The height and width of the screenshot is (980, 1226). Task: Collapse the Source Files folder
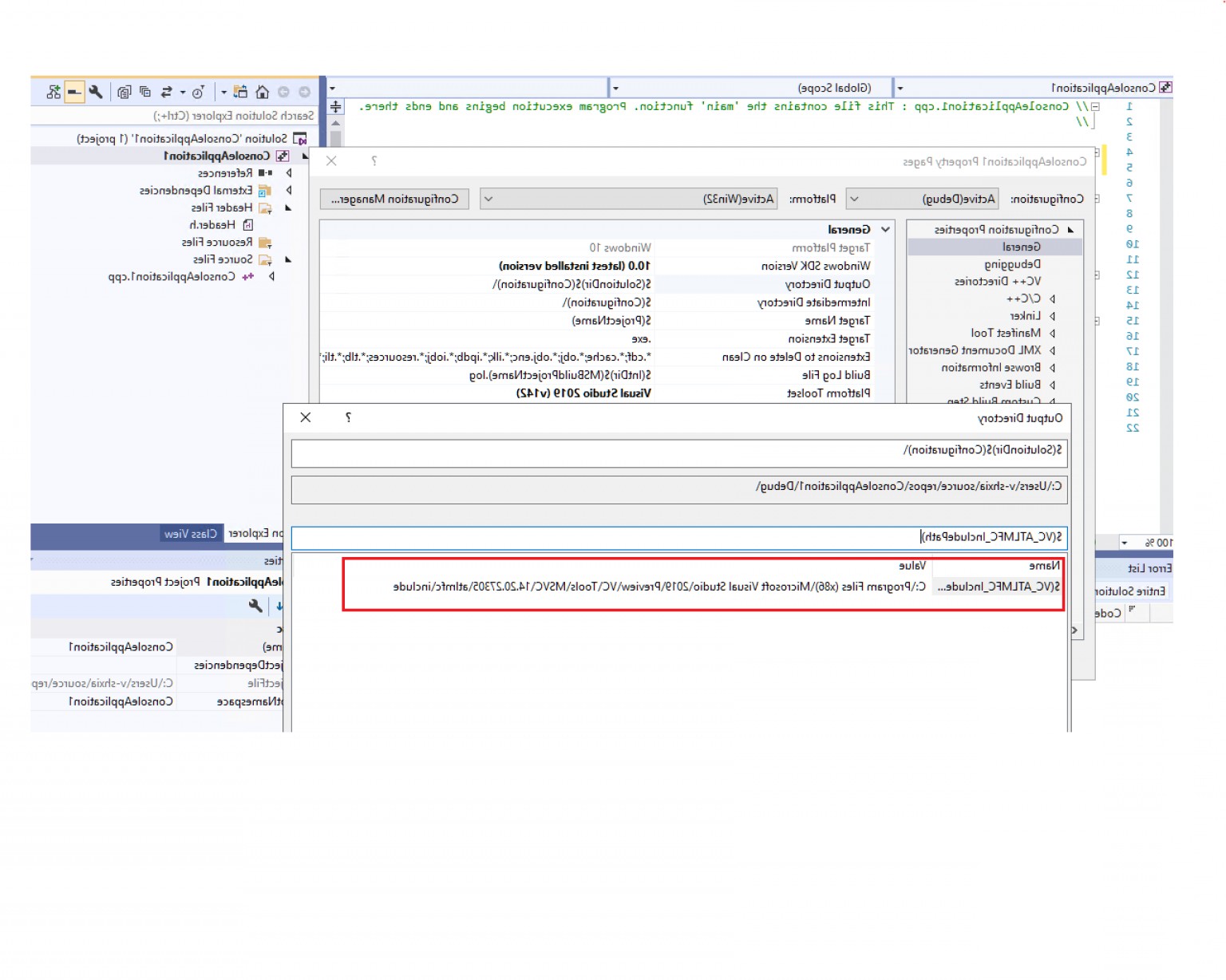(288, 260)
